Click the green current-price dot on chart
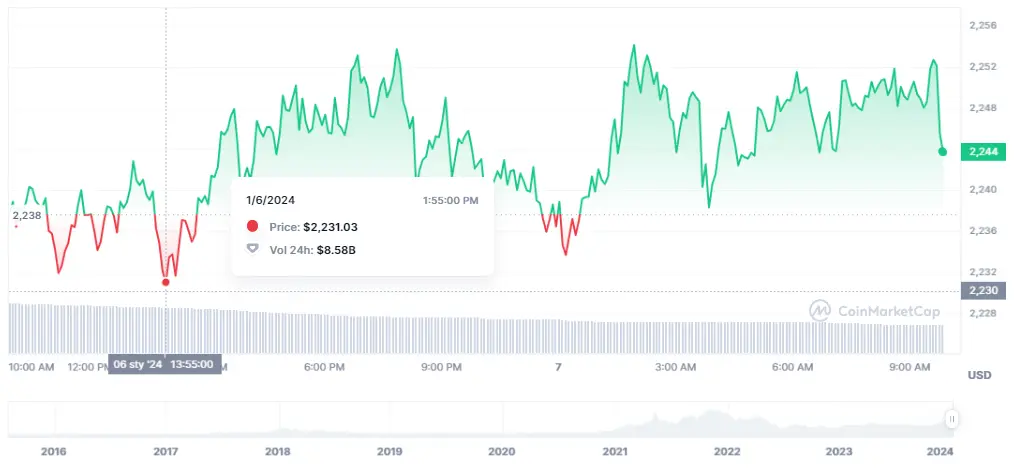The height and width of the screenshot is (468, 1015). coord(942,151)
